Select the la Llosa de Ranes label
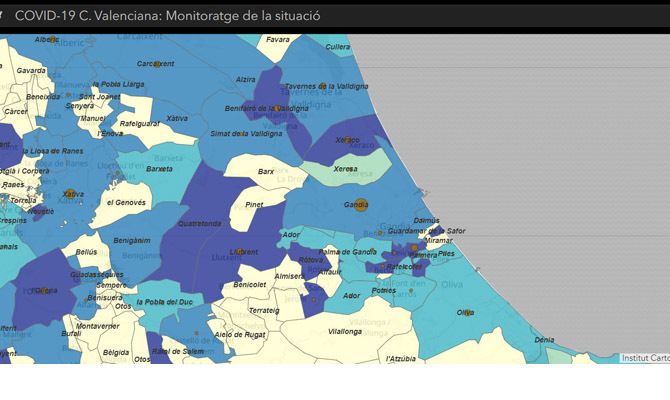The width and height of the screenshot is (670, 400). pyautogui.click(x=53, y=151)
